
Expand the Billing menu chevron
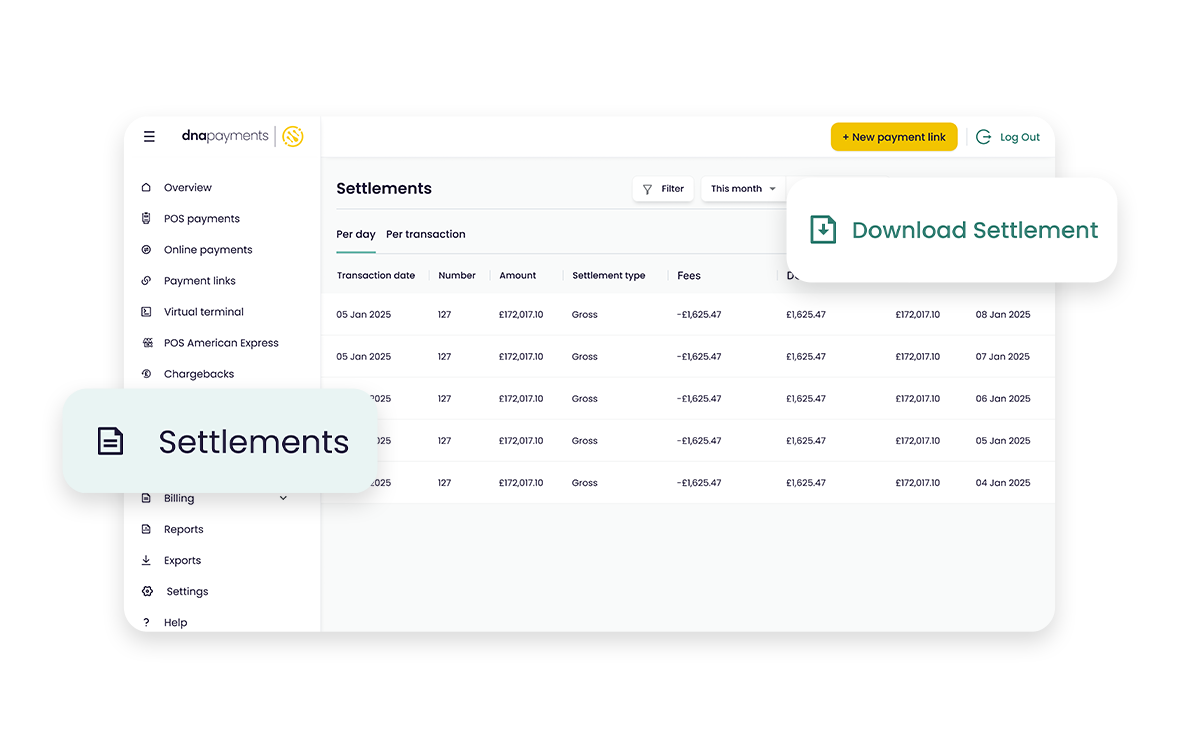point(283,499)
